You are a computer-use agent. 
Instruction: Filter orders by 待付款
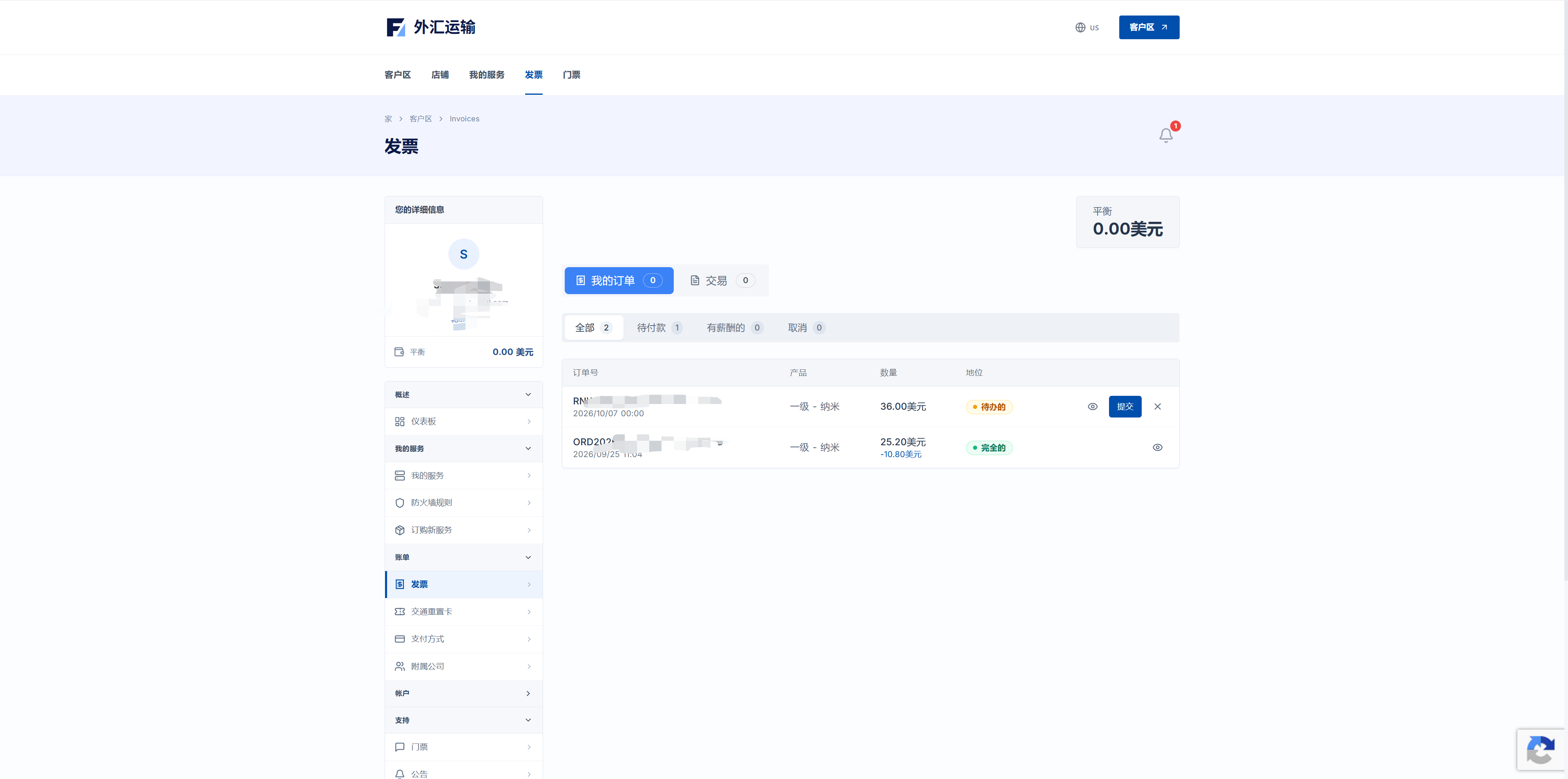659,328
